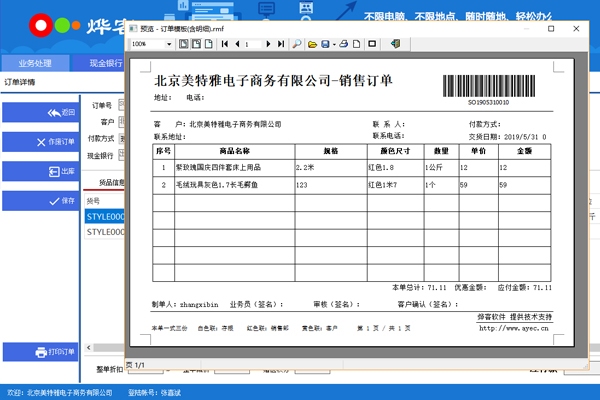Jump to the first page of preview
600x400 pixels.
[225, 44]
